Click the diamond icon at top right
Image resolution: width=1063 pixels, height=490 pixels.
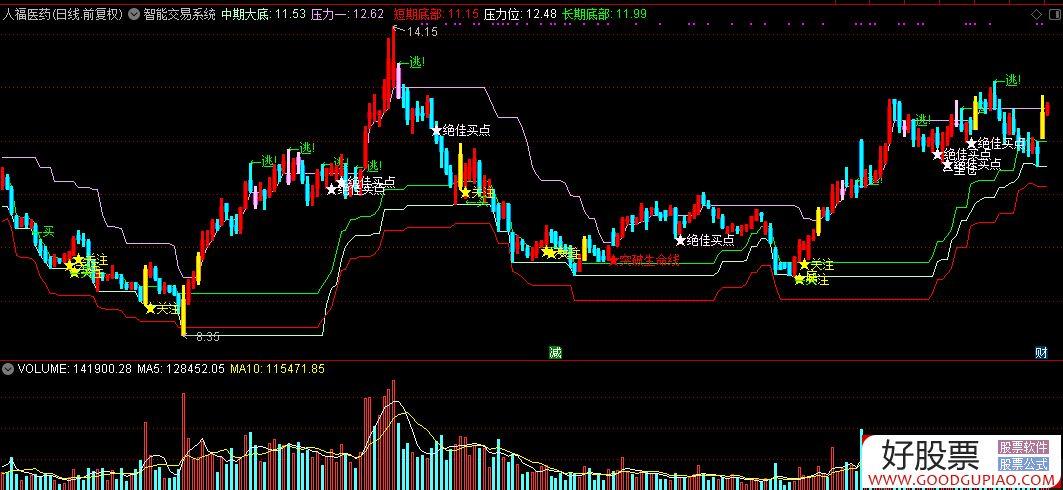1036,14
